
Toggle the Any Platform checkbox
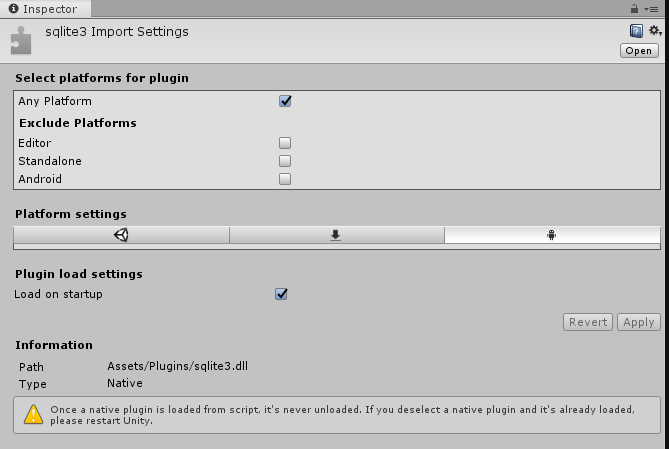click(285, 101)
